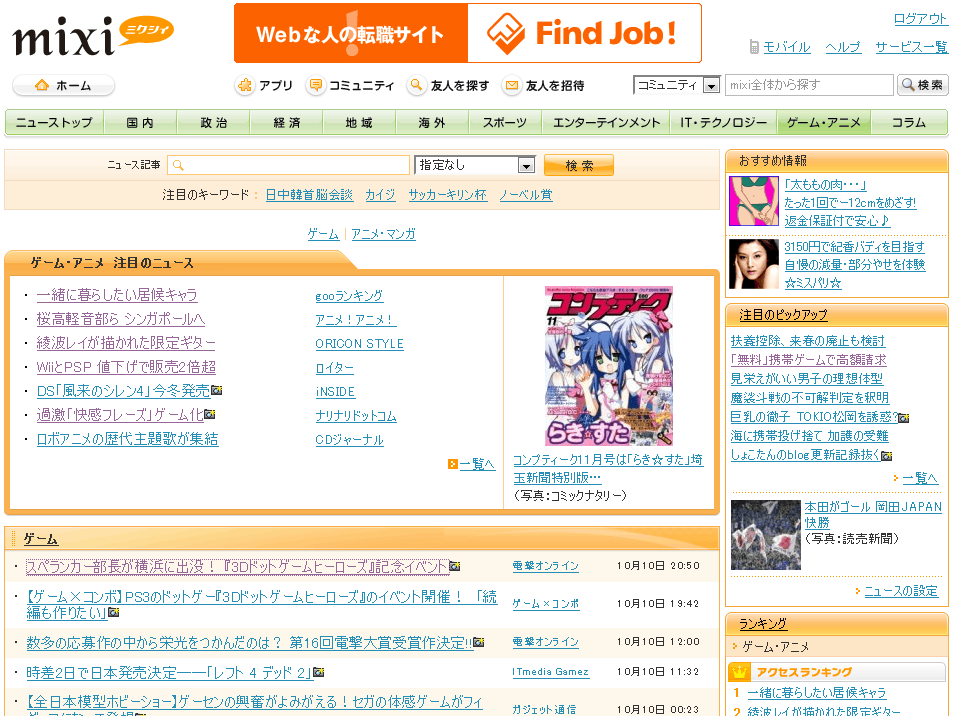
Task: Focus the ニュース記事 search input
Action: [x=289, y=165]
